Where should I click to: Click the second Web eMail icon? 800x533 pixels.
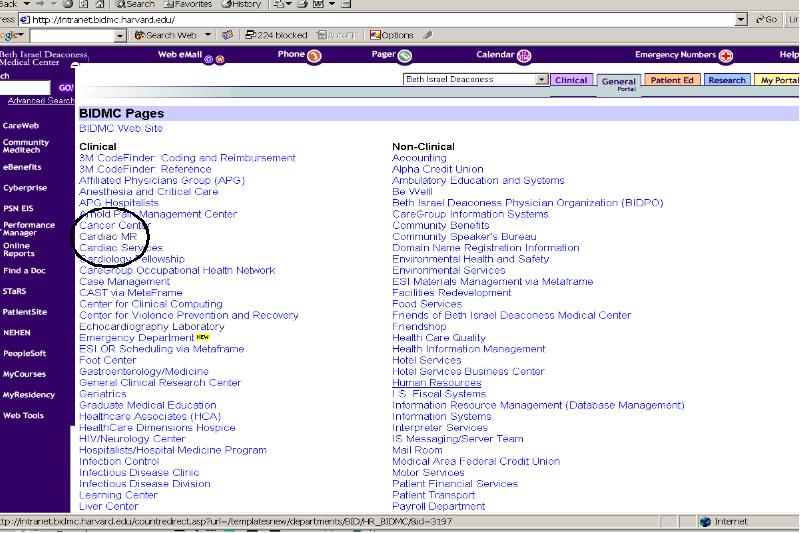(x=220, y=59)
